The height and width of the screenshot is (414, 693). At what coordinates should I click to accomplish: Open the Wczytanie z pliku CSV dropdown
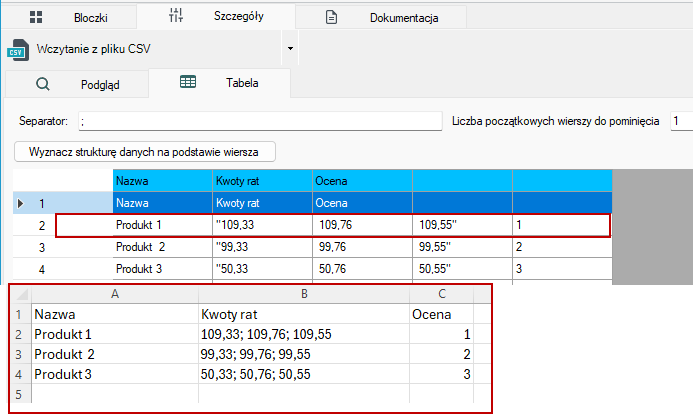tap(290, 48)
